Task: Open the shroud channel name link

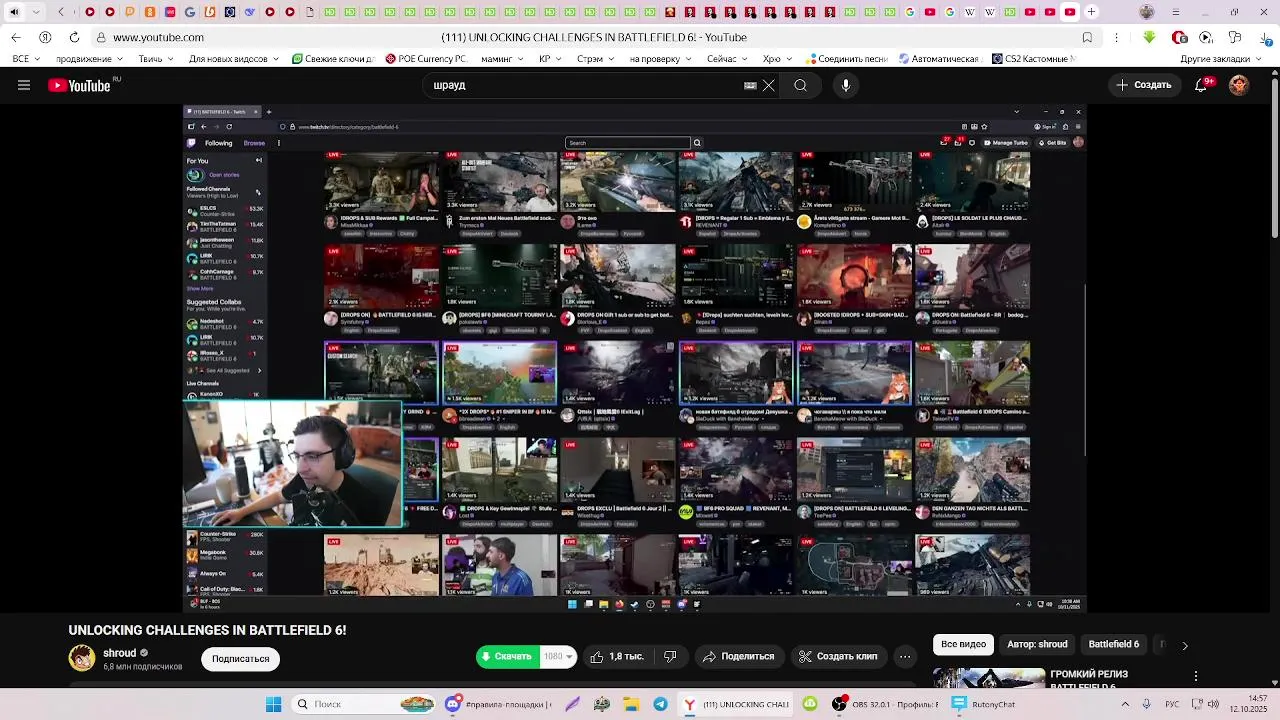Action: click(x=119, y=653)
